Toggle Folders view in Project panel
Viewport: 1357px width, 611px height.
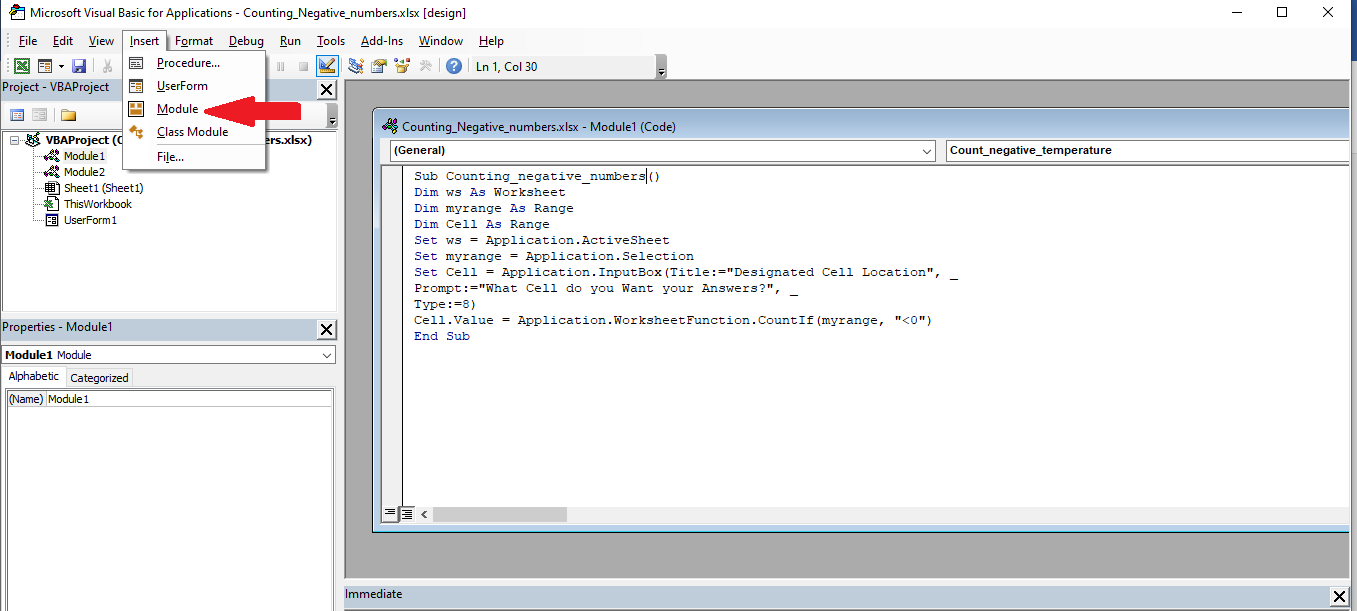(68, 115)
